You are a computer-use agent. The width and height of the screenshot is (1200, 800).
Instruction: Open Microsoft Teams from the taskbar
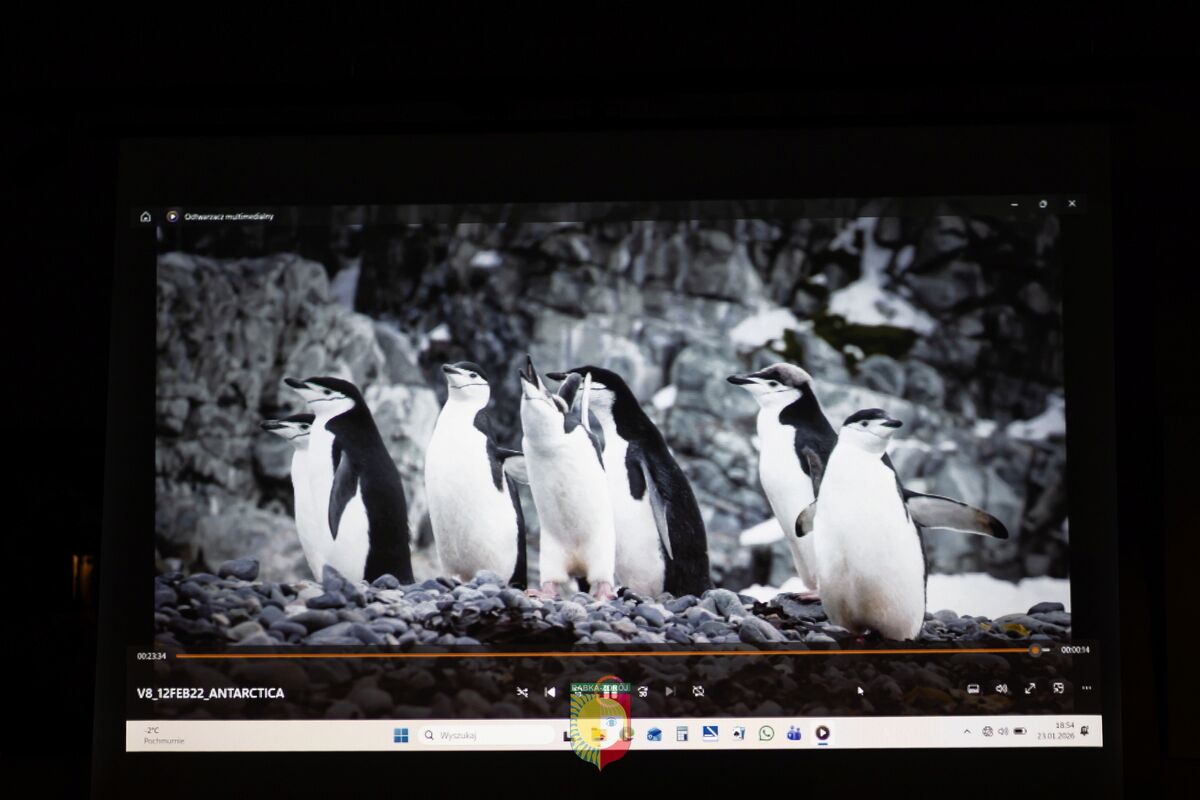click(793, 733)
